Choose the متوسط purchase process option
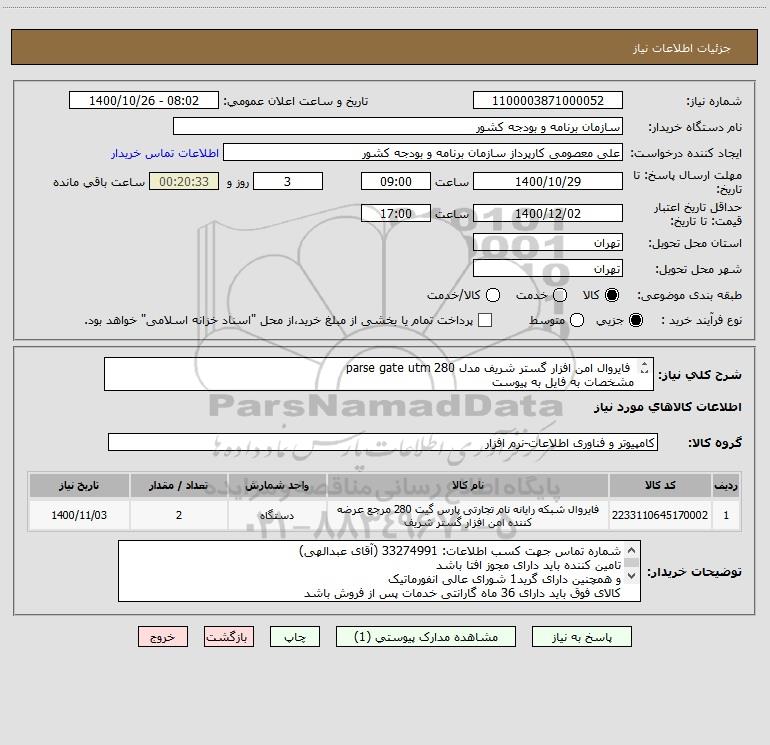Image resolution: width=770 pixels, height=745 pixels. (x=577, y=320)
